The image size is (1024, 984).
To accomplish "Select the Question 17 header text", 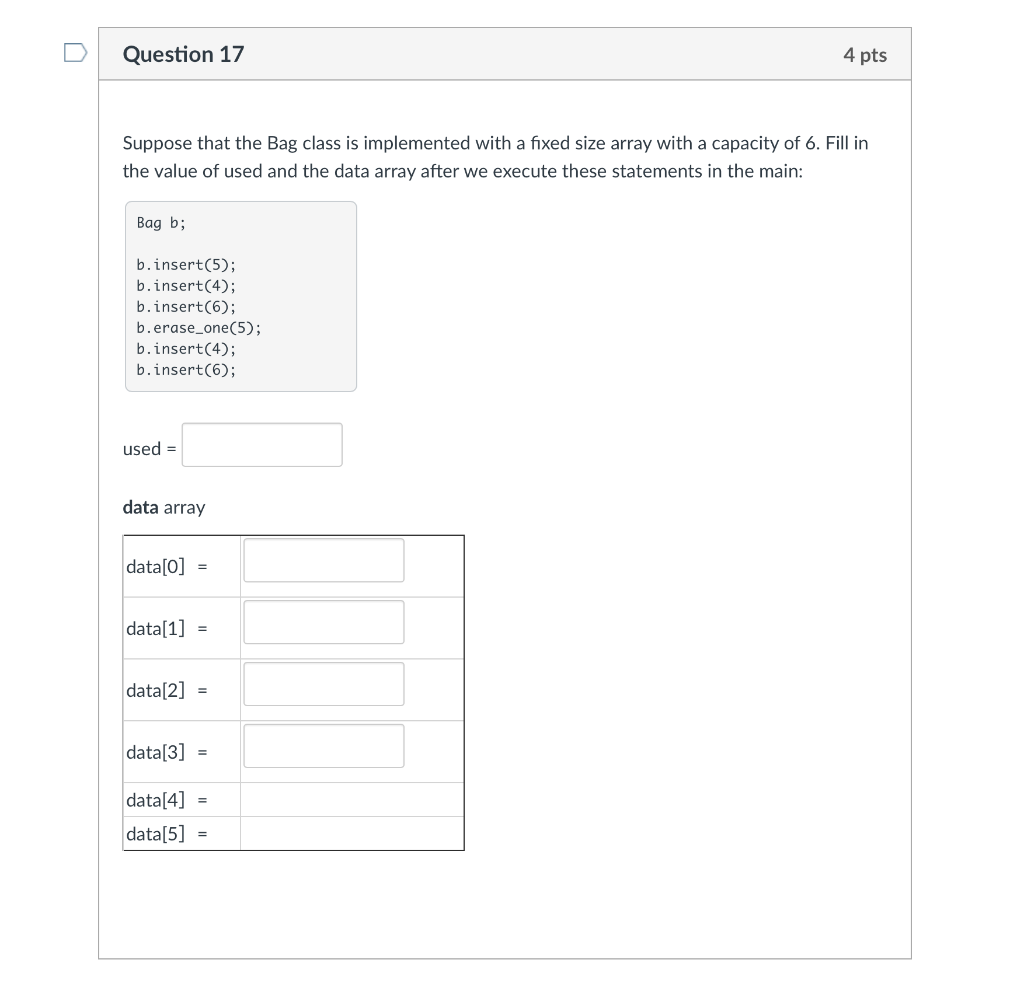I will [183, 55].
